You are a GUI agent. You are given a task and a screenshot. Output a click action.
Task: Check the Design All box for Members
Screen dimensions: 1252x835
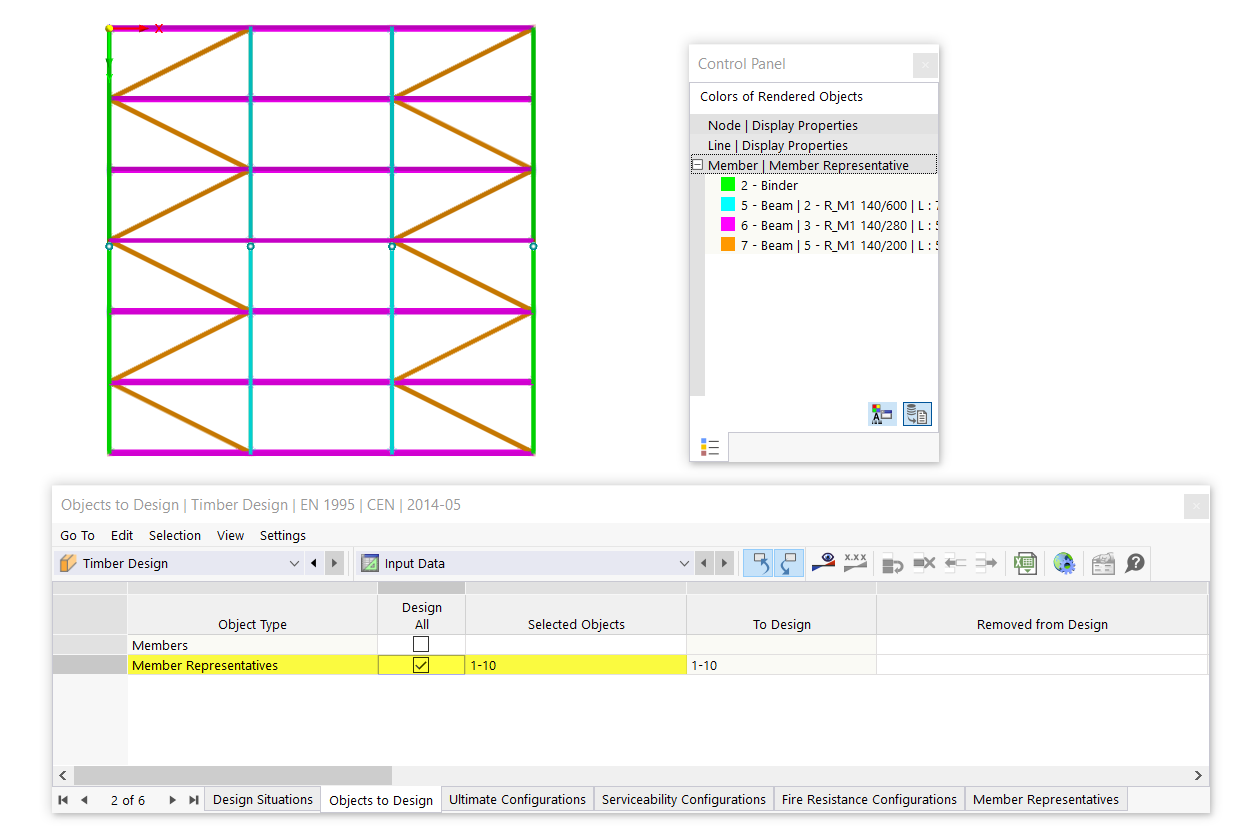click(421, 645)
